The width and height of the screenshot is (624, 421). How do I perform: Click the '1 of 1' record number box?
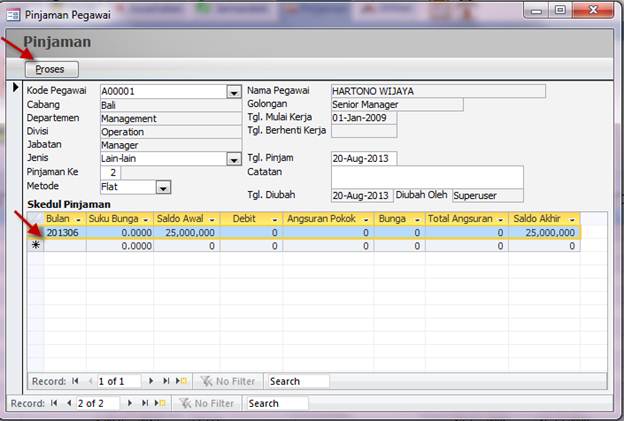tap(119, 381)
